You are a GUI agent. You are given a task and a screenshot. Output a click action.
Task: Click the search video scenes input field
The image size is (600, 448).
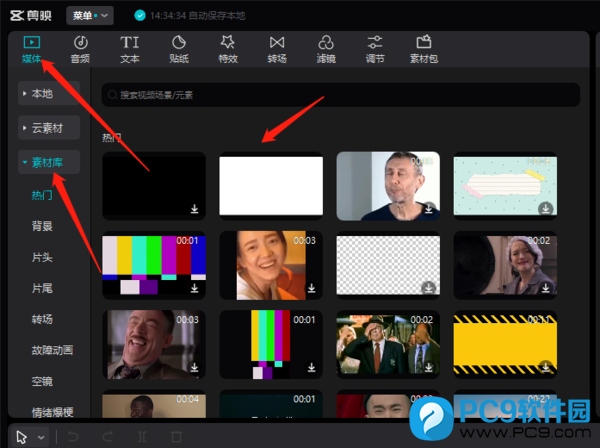click(x=341, y=94)
